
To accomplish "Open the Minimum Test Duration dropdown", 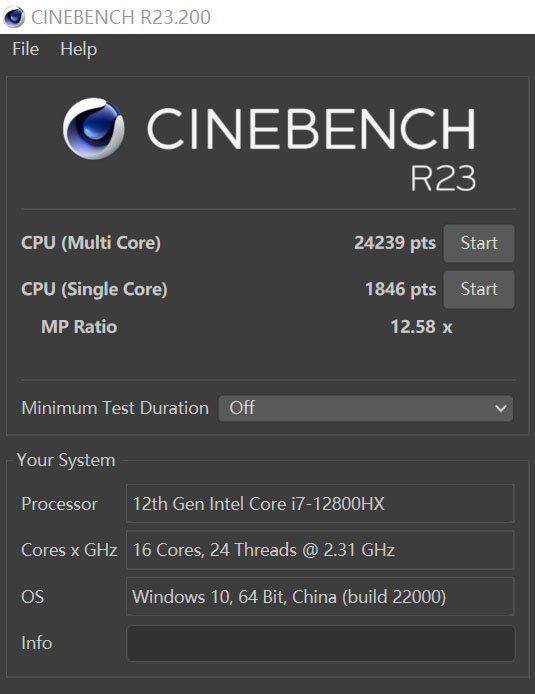I will (366, 408).
